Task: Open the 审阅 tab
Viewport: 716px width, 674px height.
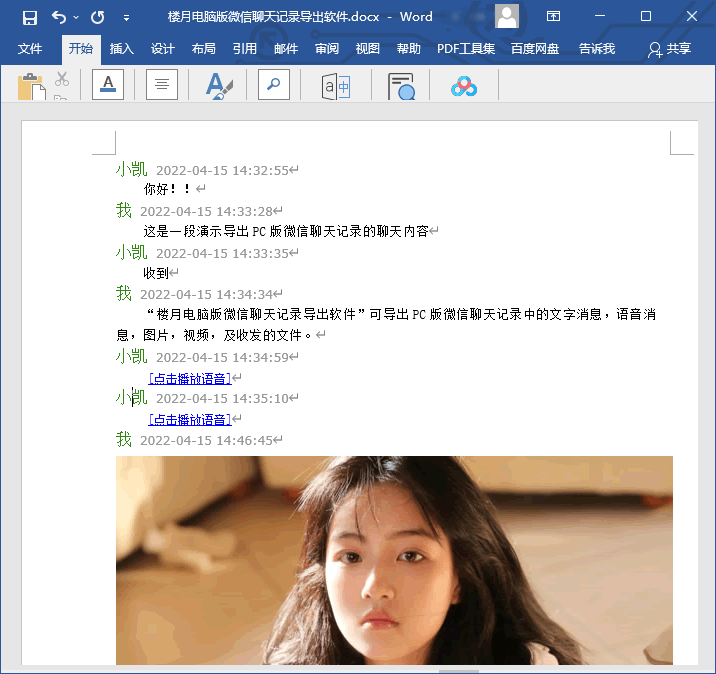Action: [327, 48]
